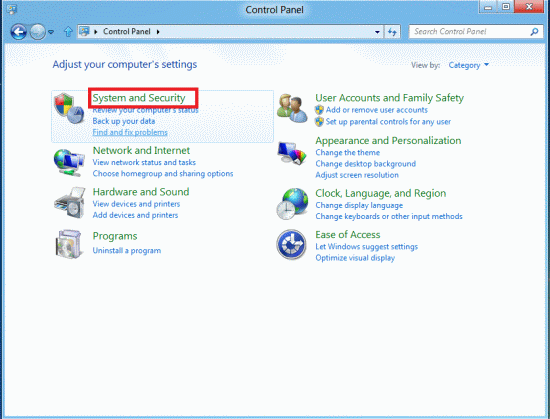550x419 pixels.
Task: Open Optimize visual display link
Action: (x=355, y=258)
